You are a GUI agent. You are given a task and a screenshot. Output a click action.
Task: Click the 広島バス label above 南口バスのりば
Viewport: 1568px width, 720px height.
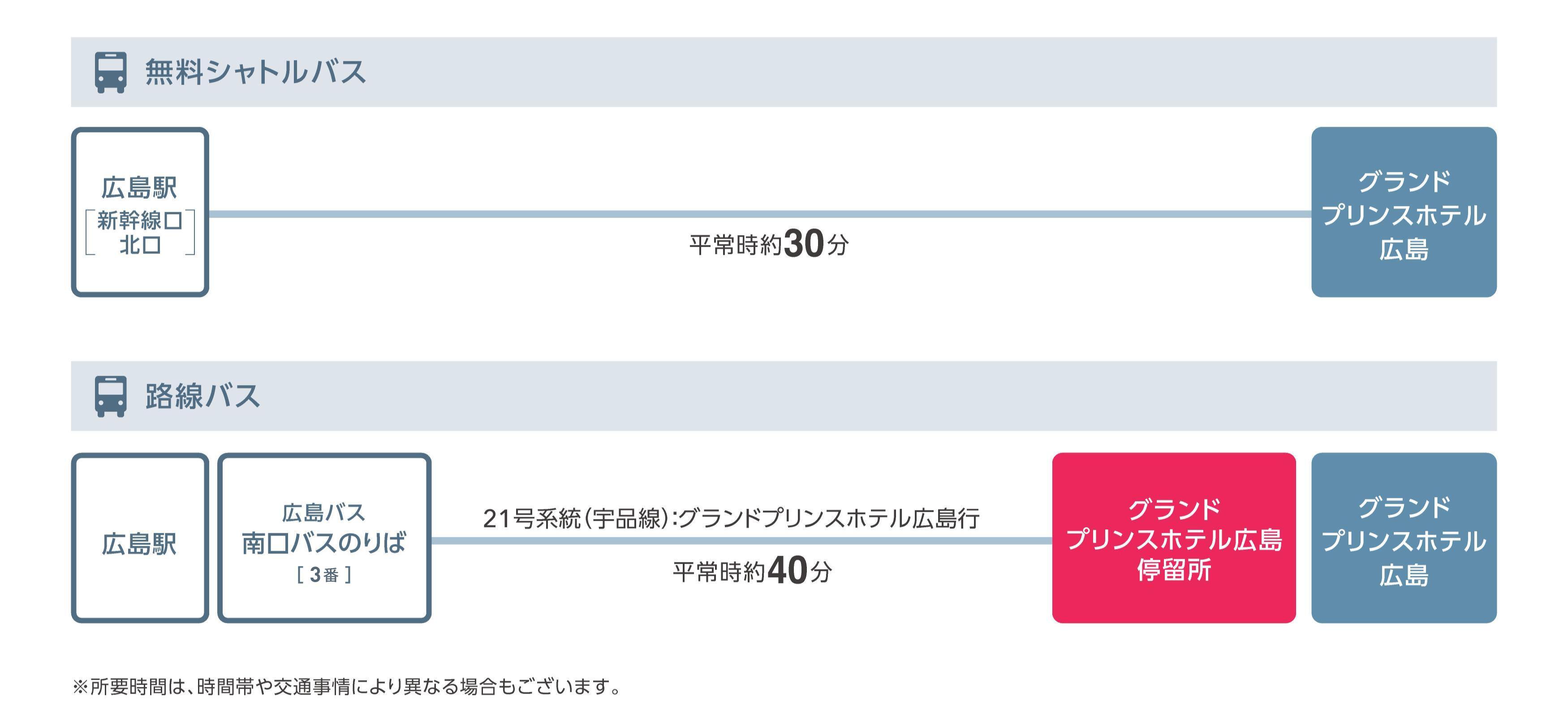click(324, 512)
